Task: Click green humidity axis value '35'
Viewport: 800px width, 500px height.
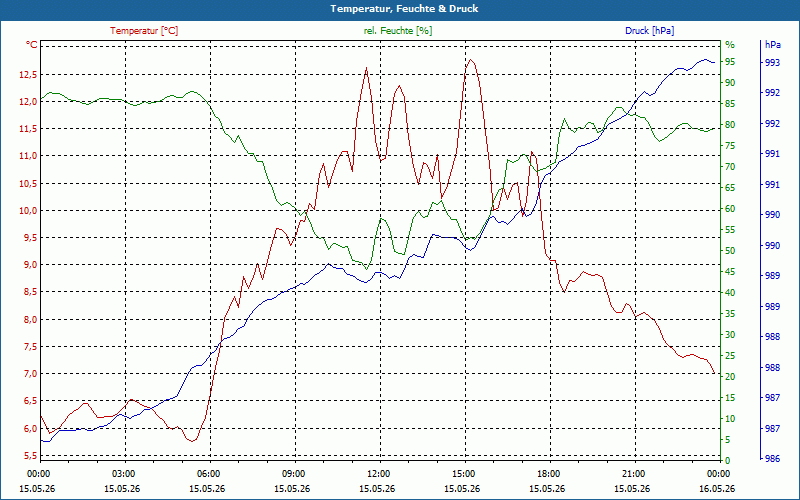Action: coord(730,314)
